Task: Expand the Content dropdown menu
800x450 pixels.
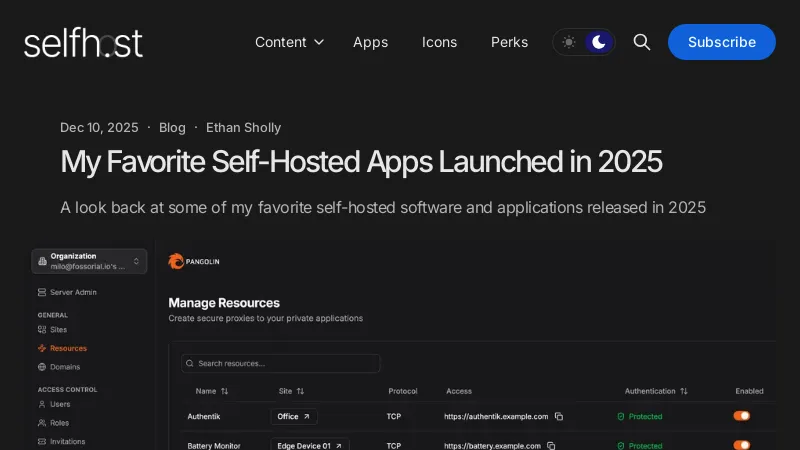Action: (x=289, y=42)
